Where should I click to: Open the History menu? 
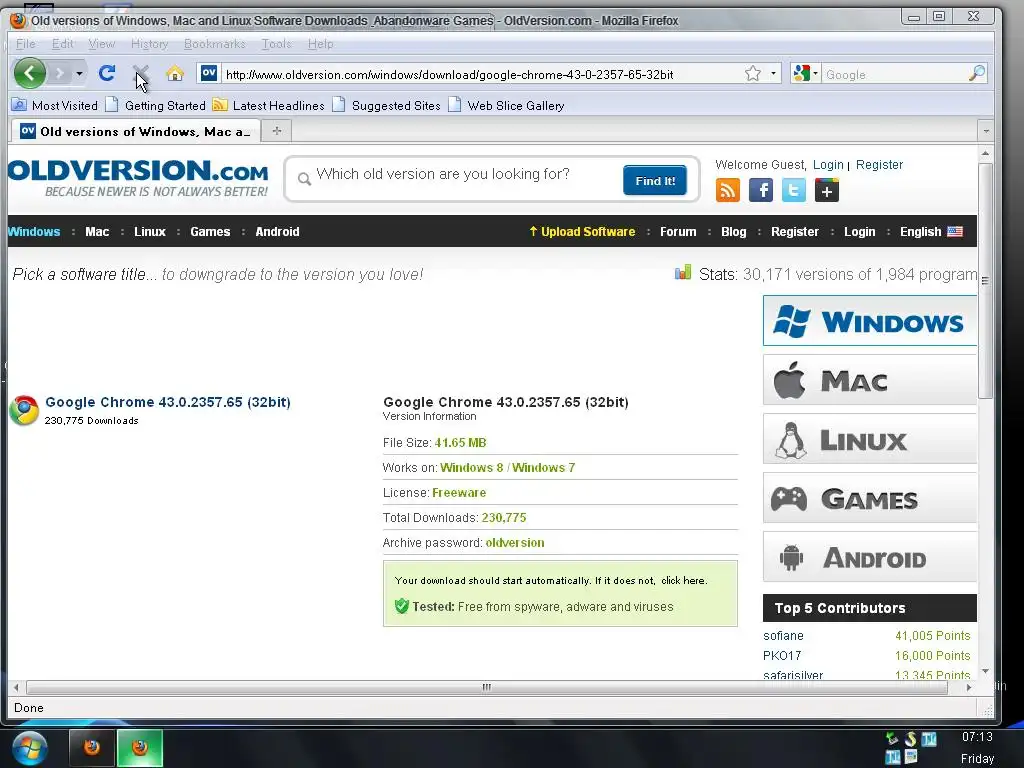click(x=150, y=44)
